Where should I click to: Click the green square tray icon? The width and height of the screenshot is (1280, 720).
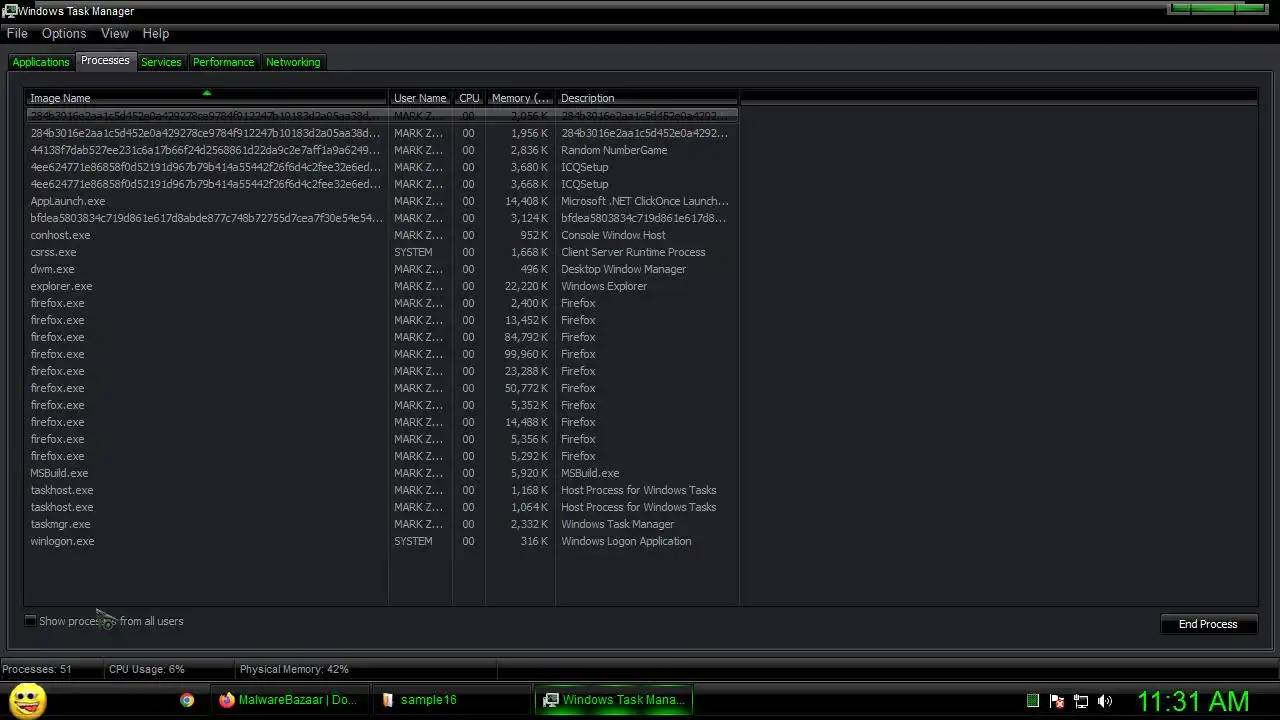(1033, 701)
